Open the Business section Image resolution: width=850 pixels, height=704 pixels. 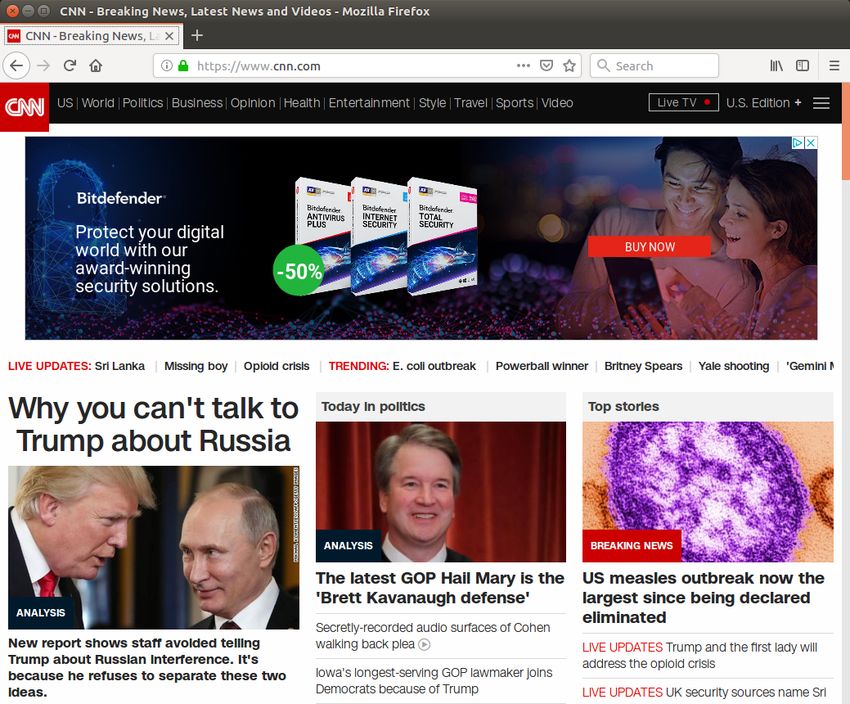pyautogui.click(x=197, y=103)
